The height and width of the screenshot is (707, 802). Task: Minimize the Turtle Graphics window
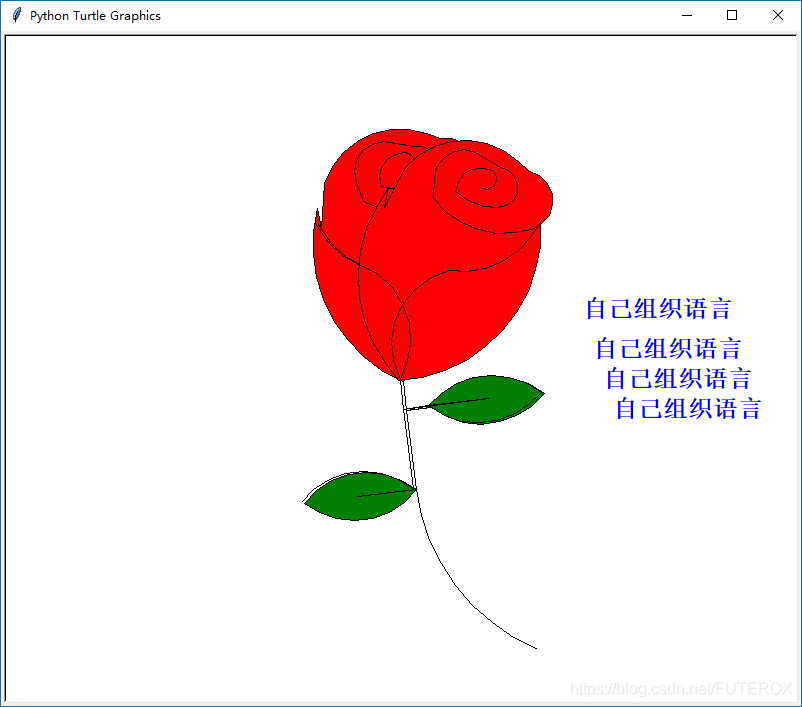687,15
